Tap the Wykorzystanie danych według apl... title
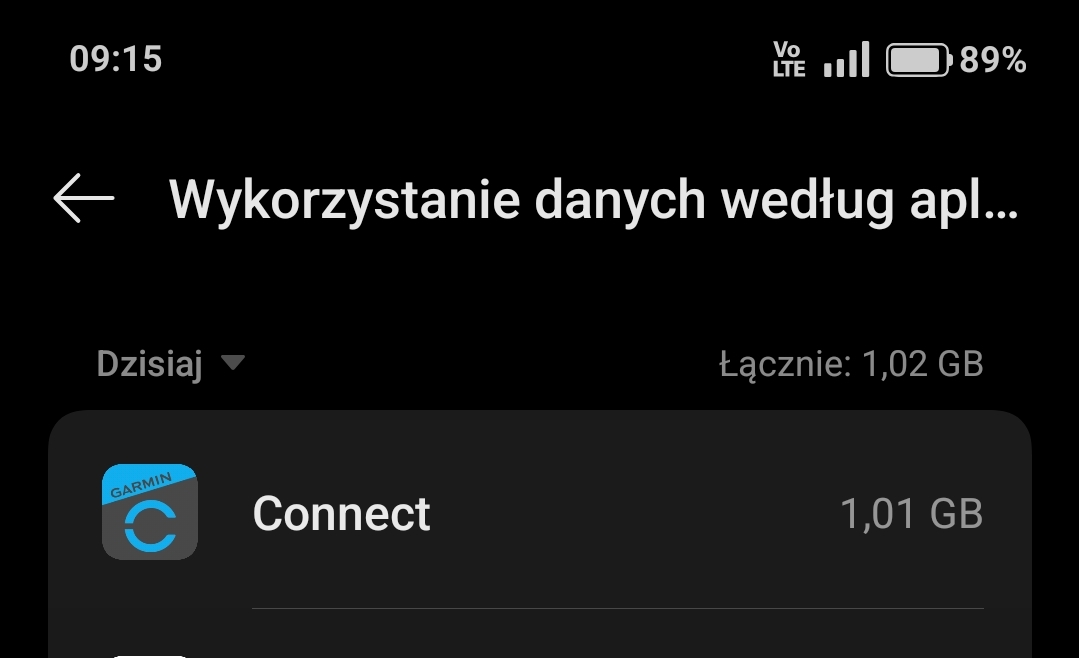This screenshot has width=1079, height=658. (594, 200)
